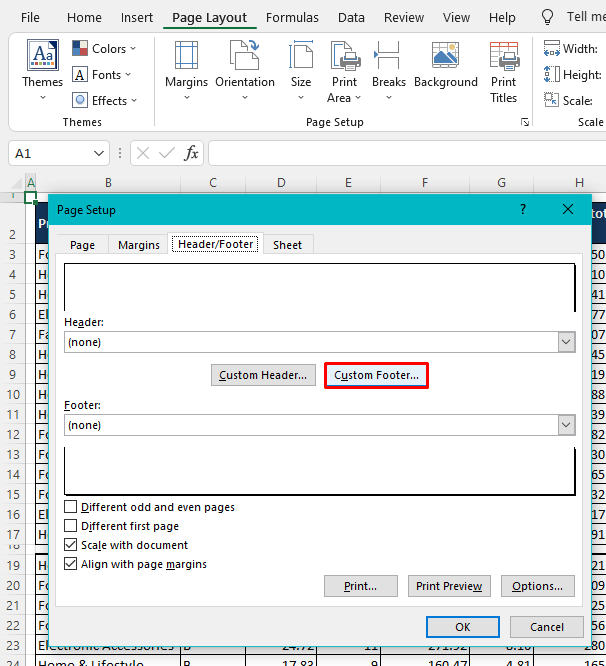Select column F header

(425, 183)
